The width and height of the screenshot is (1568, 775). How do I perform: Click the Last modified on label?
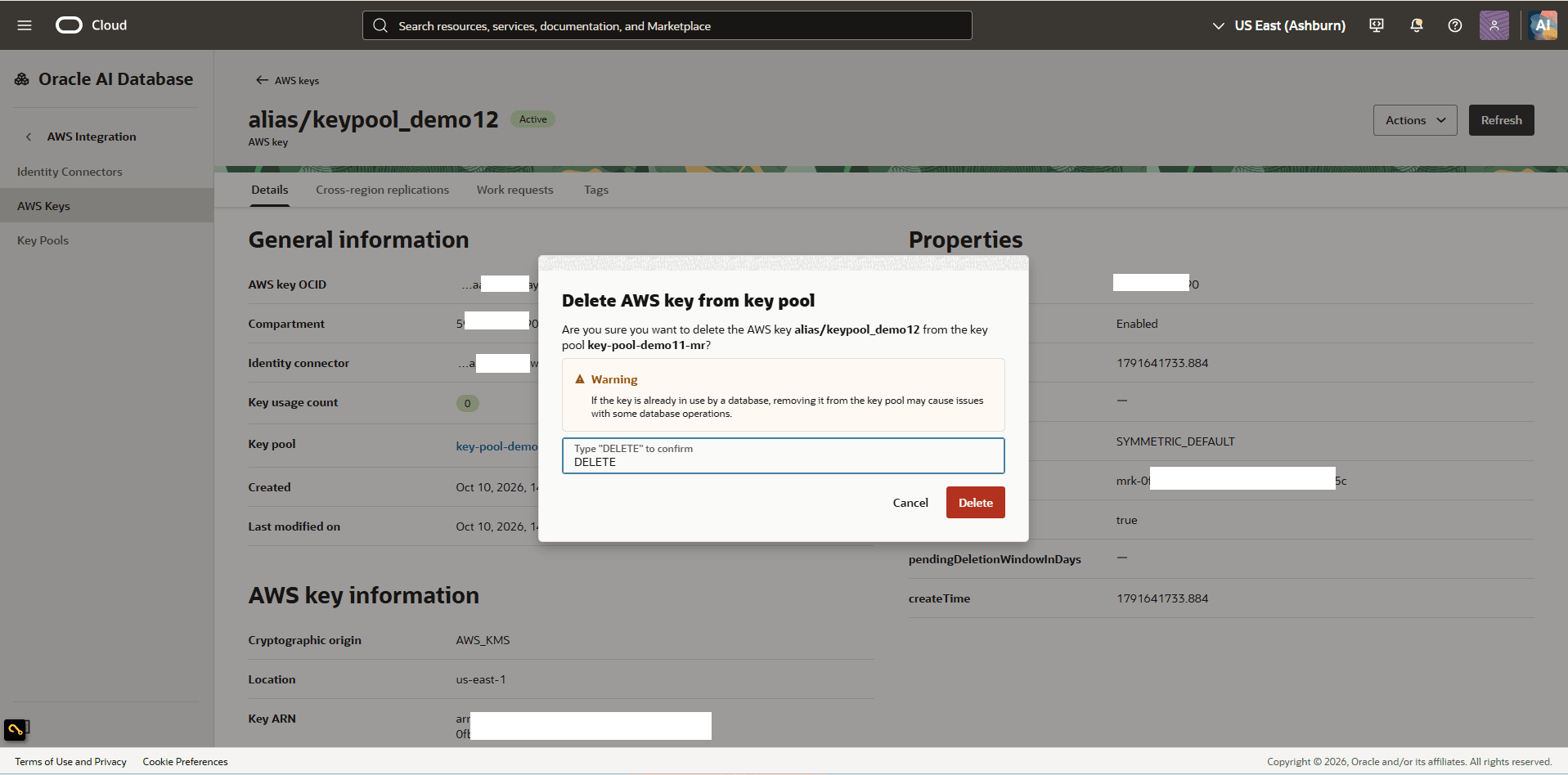[294, 526]
